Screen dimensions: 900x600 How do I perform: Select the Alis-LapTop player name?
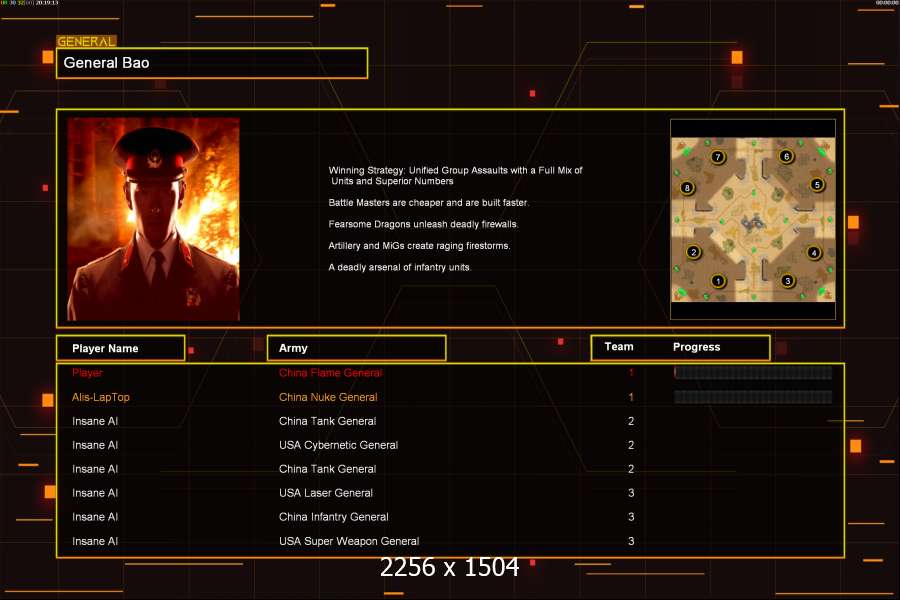(101, 397)
